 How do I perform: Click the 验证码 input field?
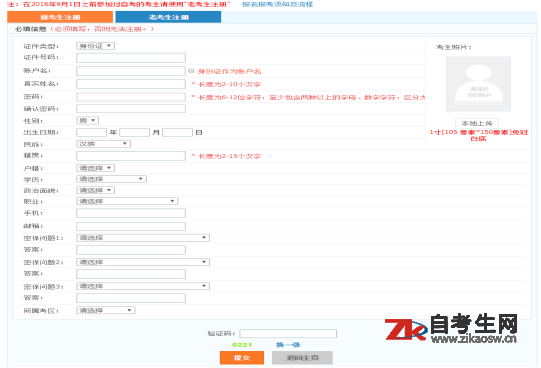click(288, 334)
